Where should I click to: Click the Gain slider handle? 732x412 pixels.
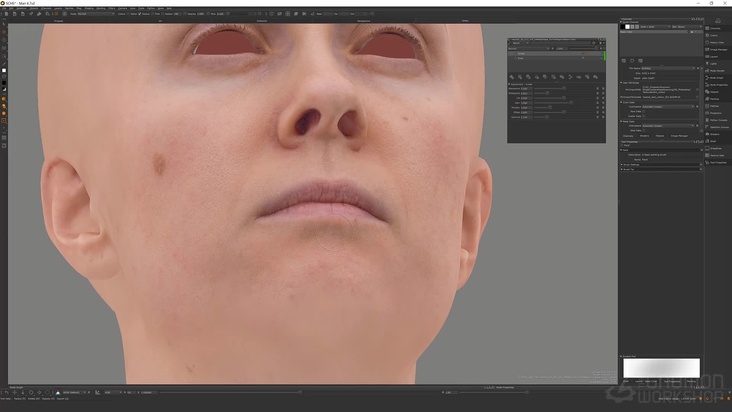point(570,103)
